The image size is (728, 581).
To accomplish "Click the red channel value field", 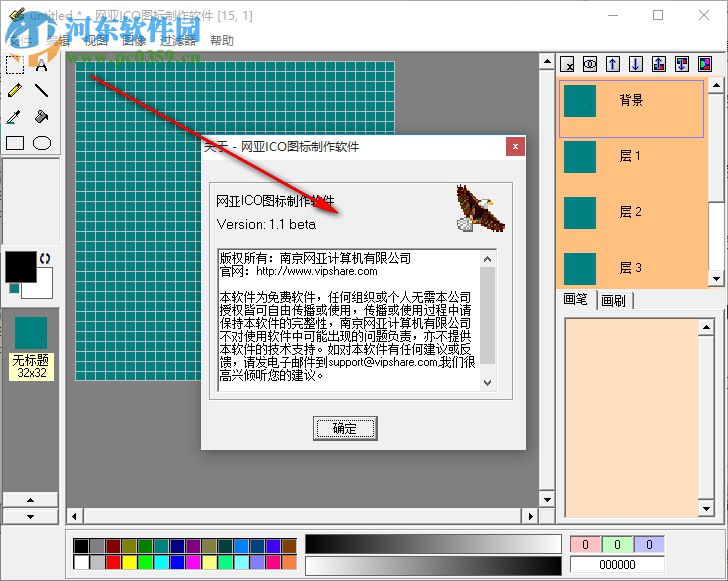I will tap(585, 544).
